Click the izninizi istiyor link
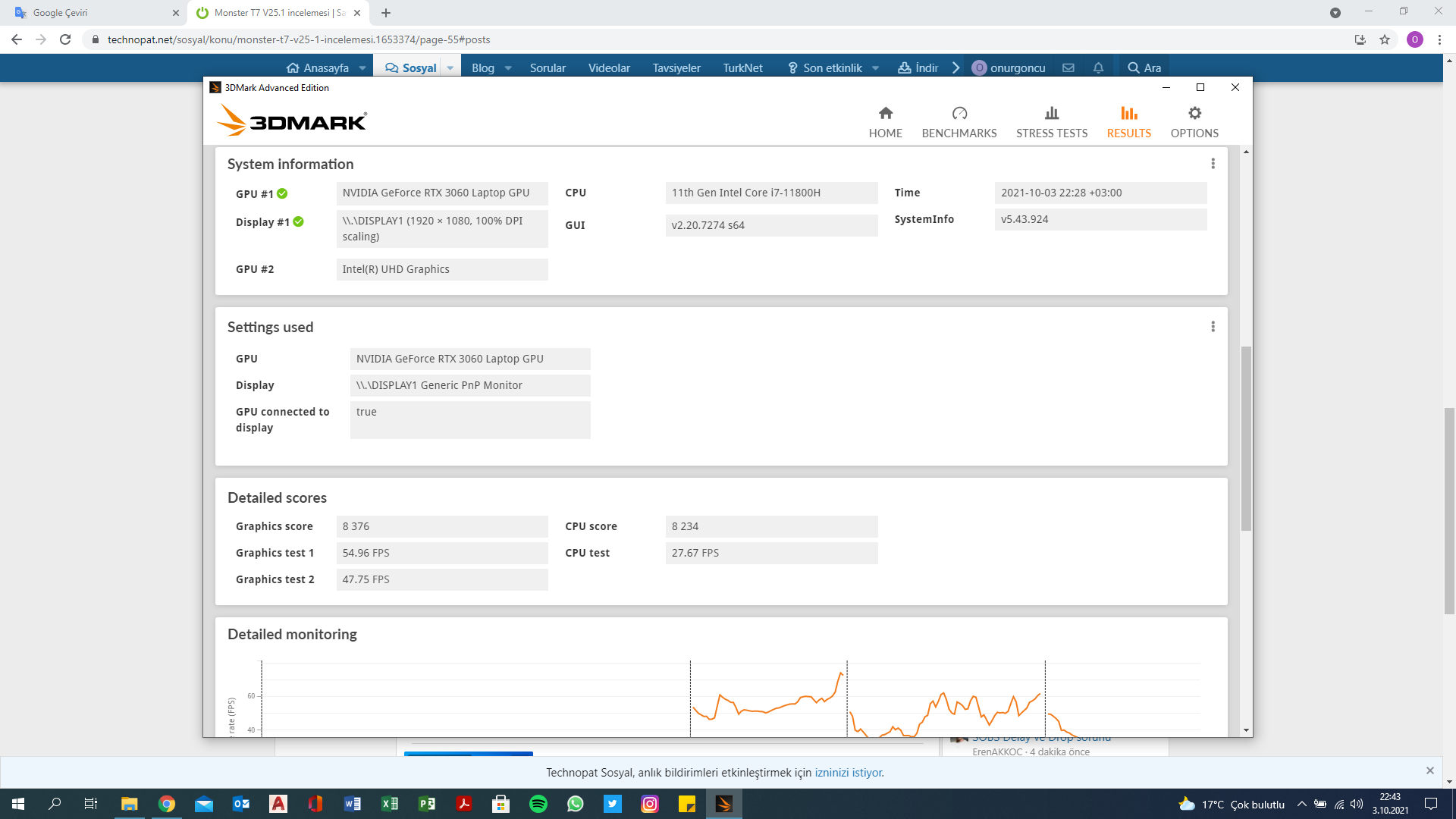This screenshot has width=1456, height=819. [849, 773]
